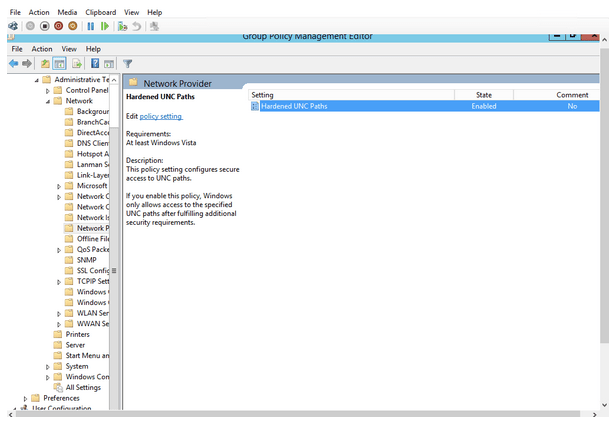
Task: Collapse the Network tree node
Action: point(48,101)
